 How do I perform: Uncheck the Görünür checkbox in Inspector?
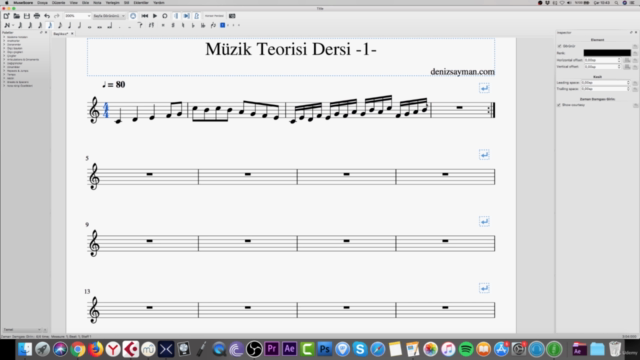[x=560, y=46]
